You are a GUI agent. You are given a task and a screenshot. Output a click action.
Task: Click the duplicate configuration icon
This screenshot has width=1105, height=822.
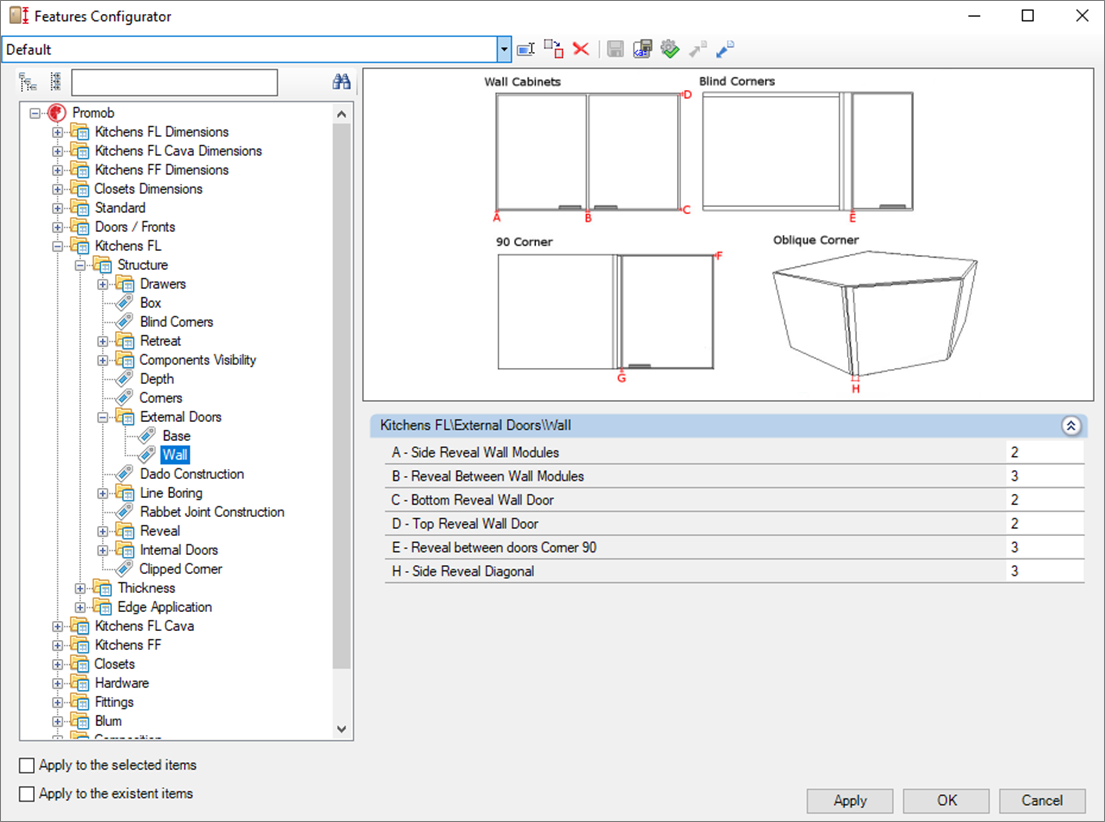(553, 49)
